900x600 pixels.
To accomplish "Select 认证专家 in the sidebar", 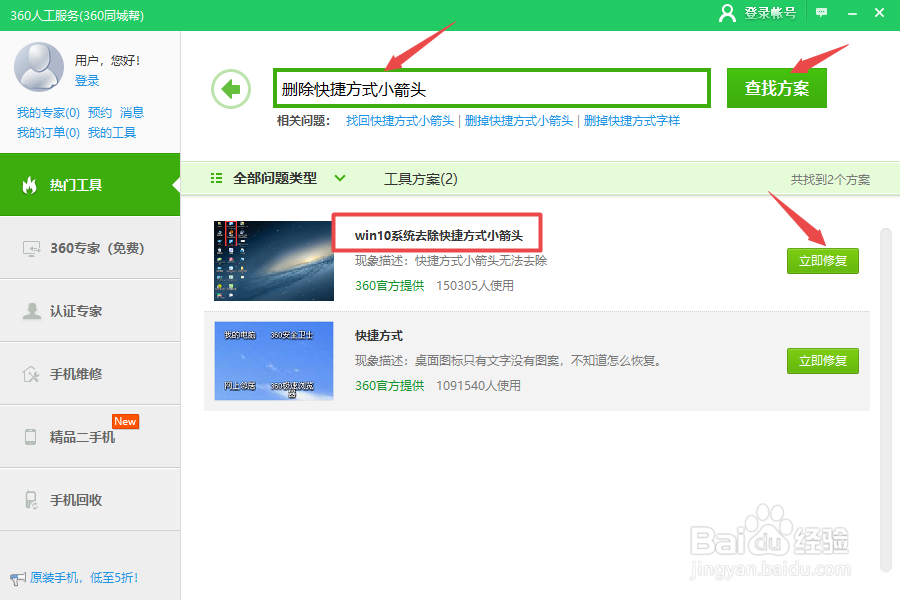I will click(x=90, y=311).
